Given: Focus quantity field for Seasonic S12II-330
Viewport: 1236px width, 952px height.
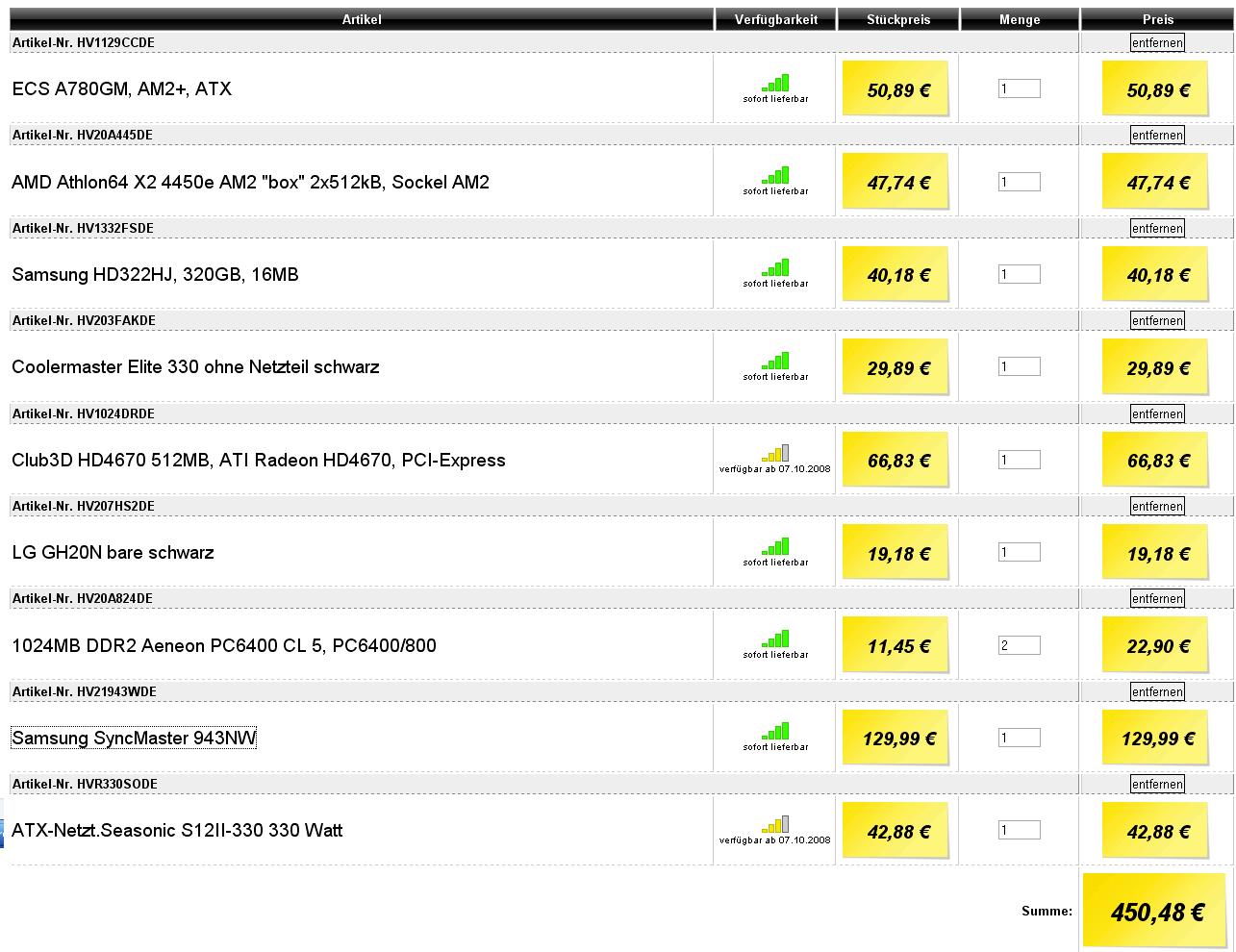Looking at the screenshot, I should click(1020, 830).
